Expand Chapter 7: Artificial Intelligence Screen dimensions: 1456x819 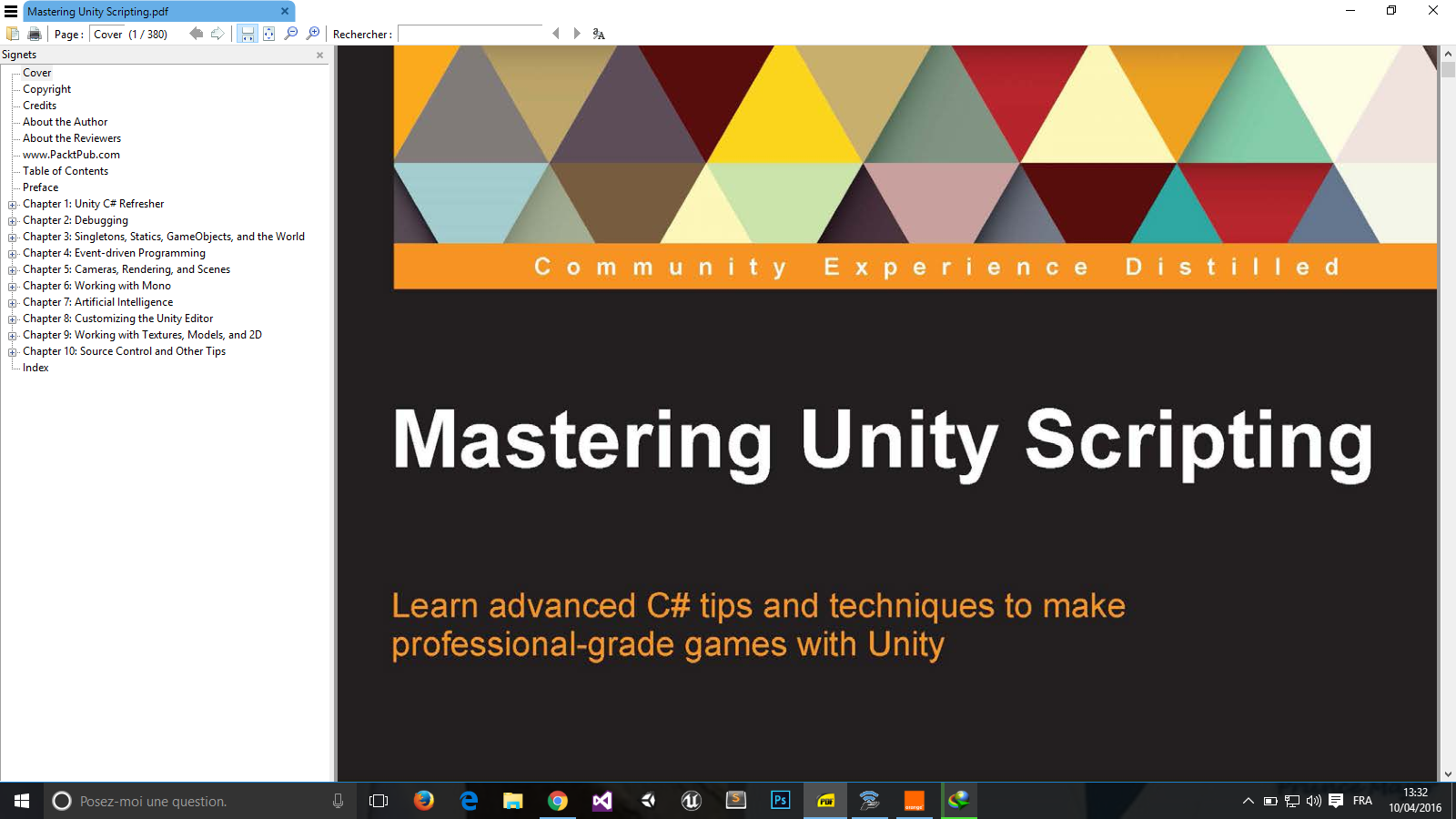(13, 303)
